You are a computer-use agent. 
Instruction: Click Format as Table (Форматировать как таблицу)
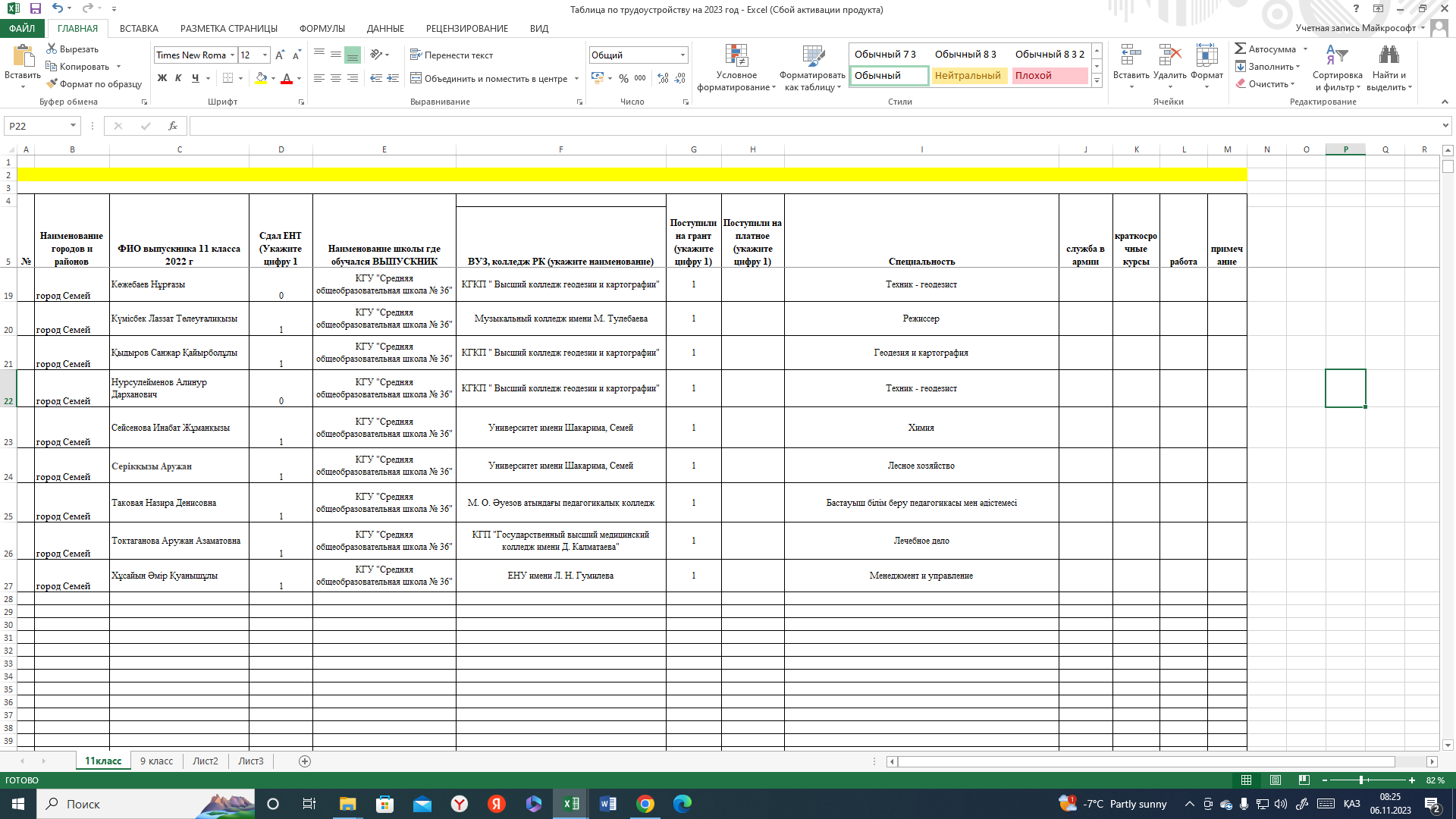(812, 68)
